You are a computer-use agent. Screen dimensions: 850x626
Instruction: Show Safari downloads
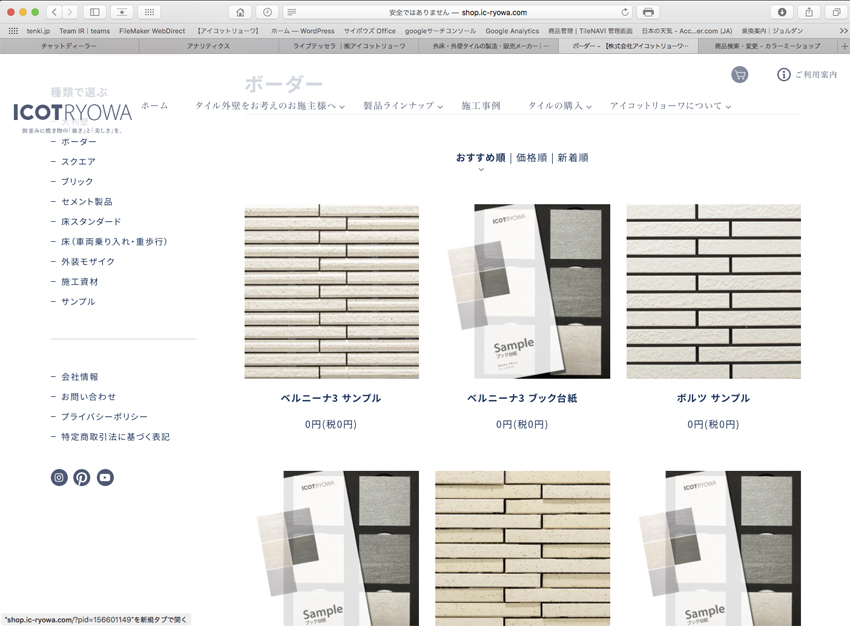pos(782,12)
